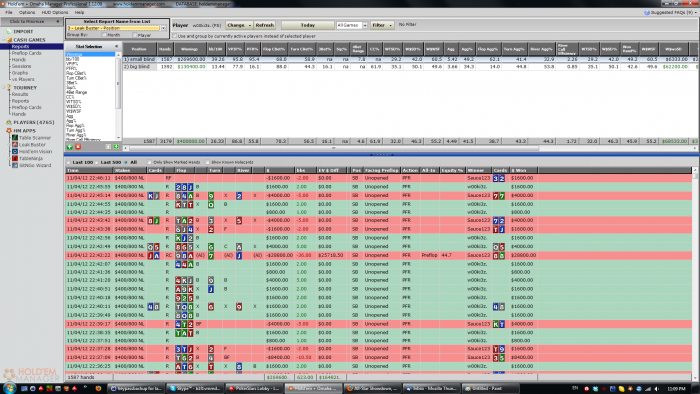The image size is (700, 394).
Task: Collapse the Cash Games tree node
Action: tap(3, 40)
